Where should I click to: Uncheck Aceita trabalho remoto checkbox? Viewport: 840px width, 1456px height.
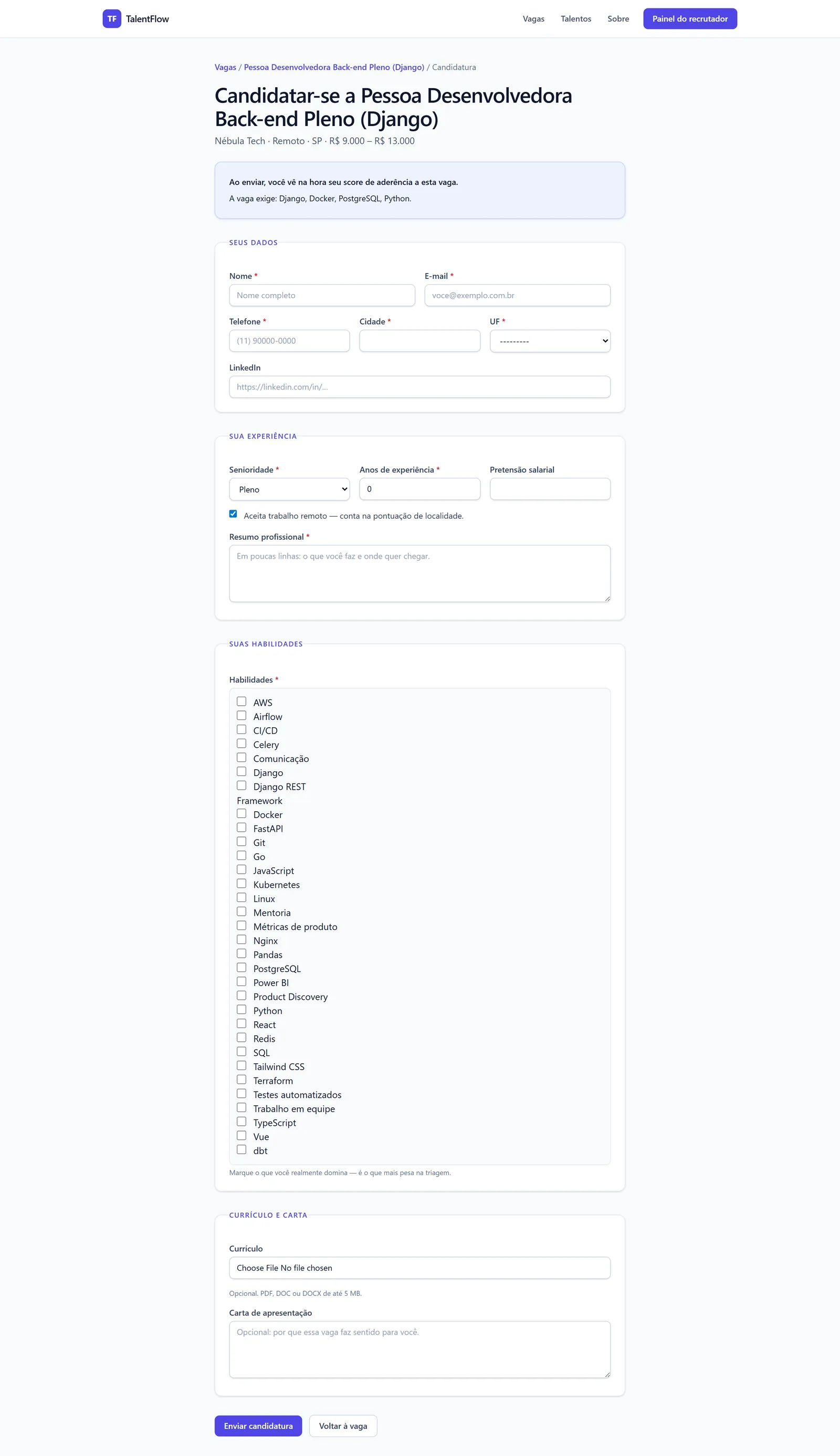(x=233, y=514)
